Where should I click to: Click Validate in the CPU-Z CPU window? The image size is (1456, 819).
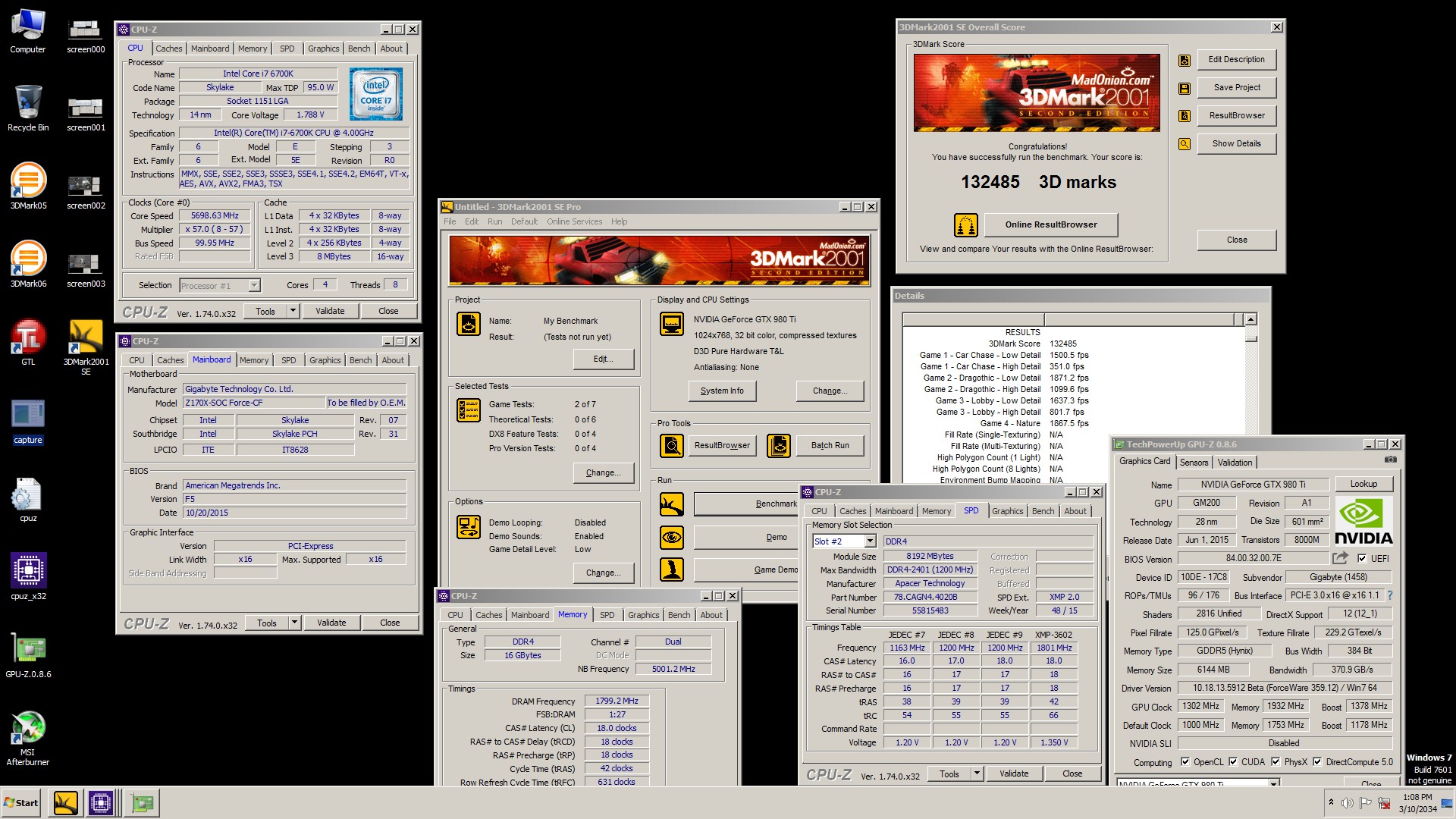330,311
